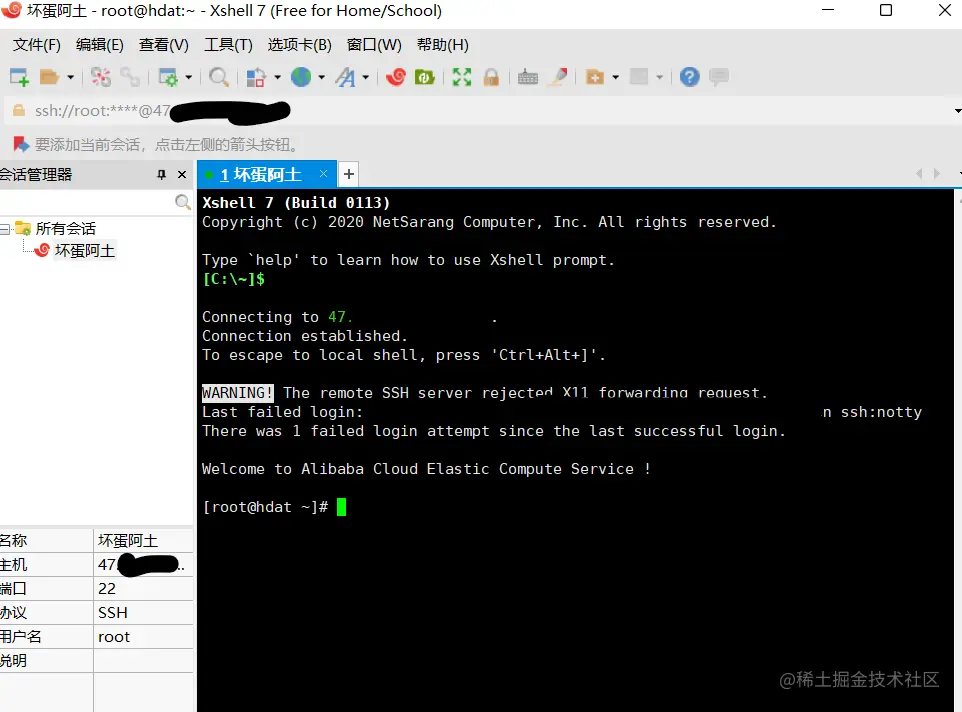Viewport: 962px width, 712px height.
Task: Click the 协议 value SSH cell
Action: 144,613
